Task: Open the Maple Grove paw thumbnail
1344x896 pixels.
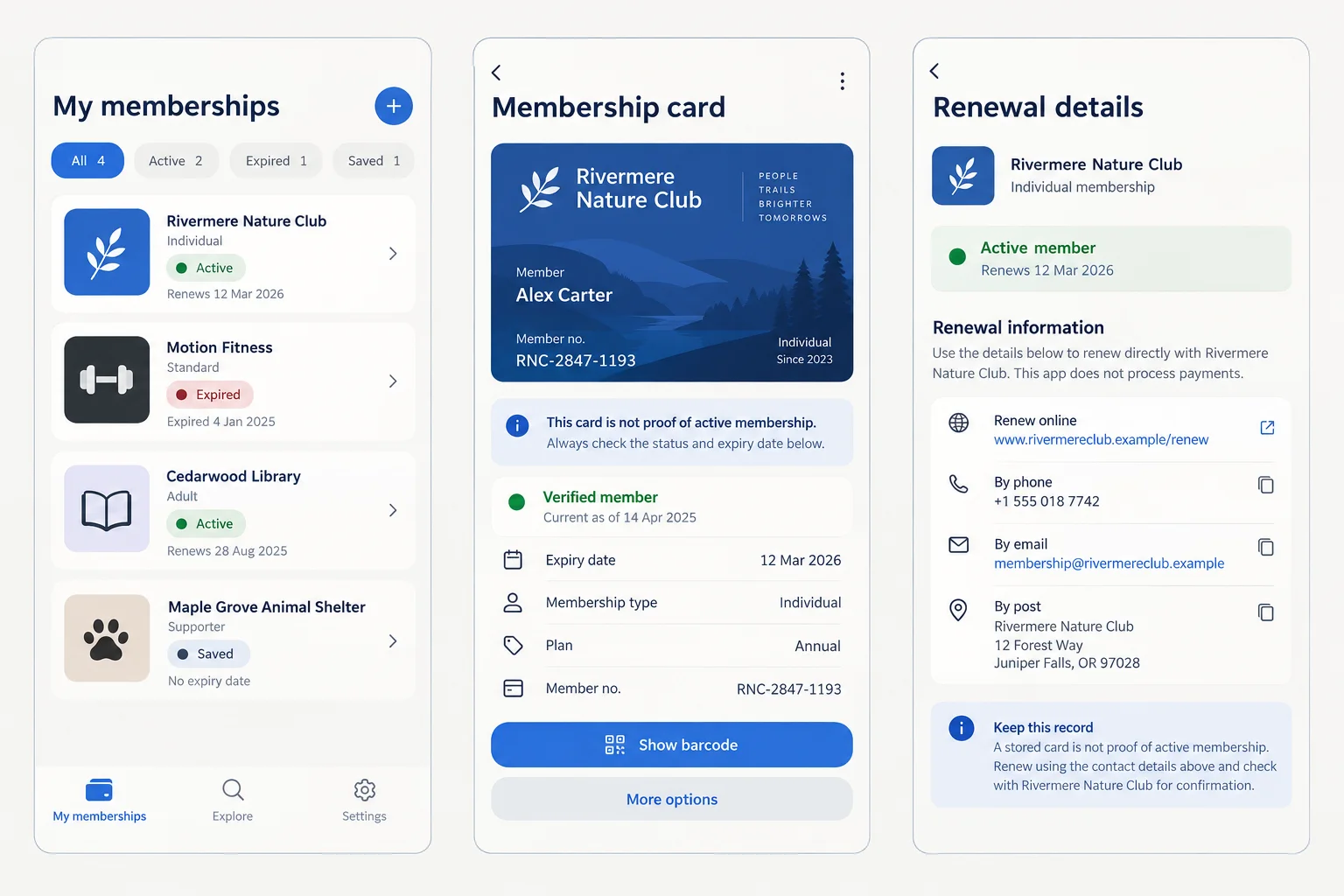Action: coord(107,638)
